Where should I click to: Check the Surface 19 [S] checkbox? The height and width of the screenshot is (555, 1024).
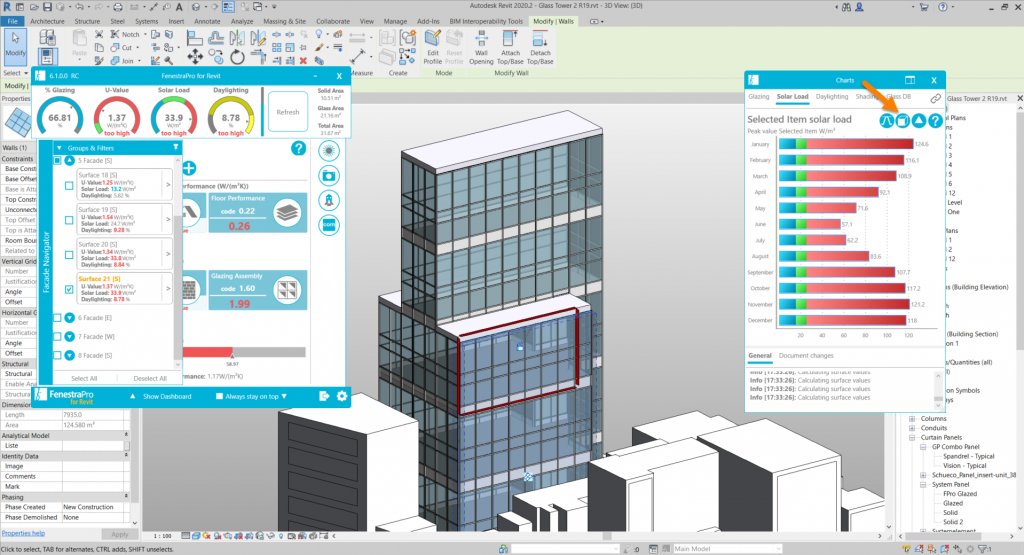(x=69, y=220)
